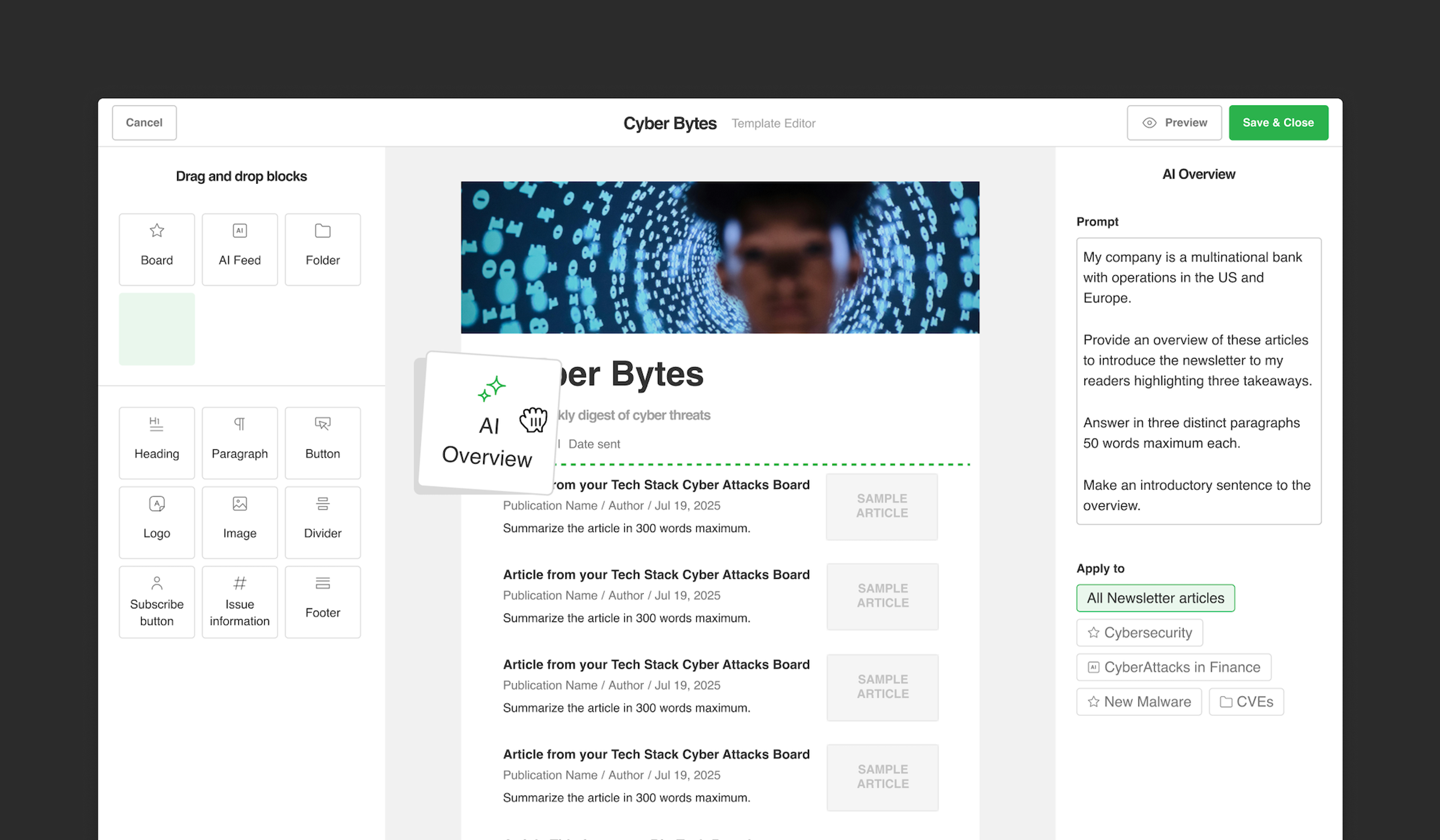This screenshot has width=1440, height=840.
Task: Edit the AI Overview prompt text box
Action: 1198,381
